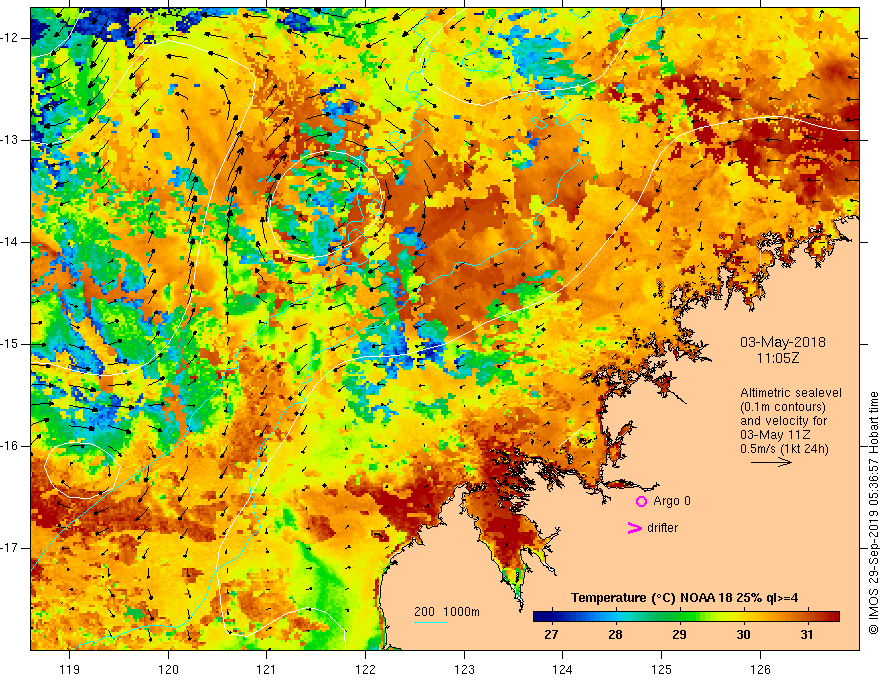Click latitude axis label -16
Screen dimensions: 880x680
click(11, 446)
